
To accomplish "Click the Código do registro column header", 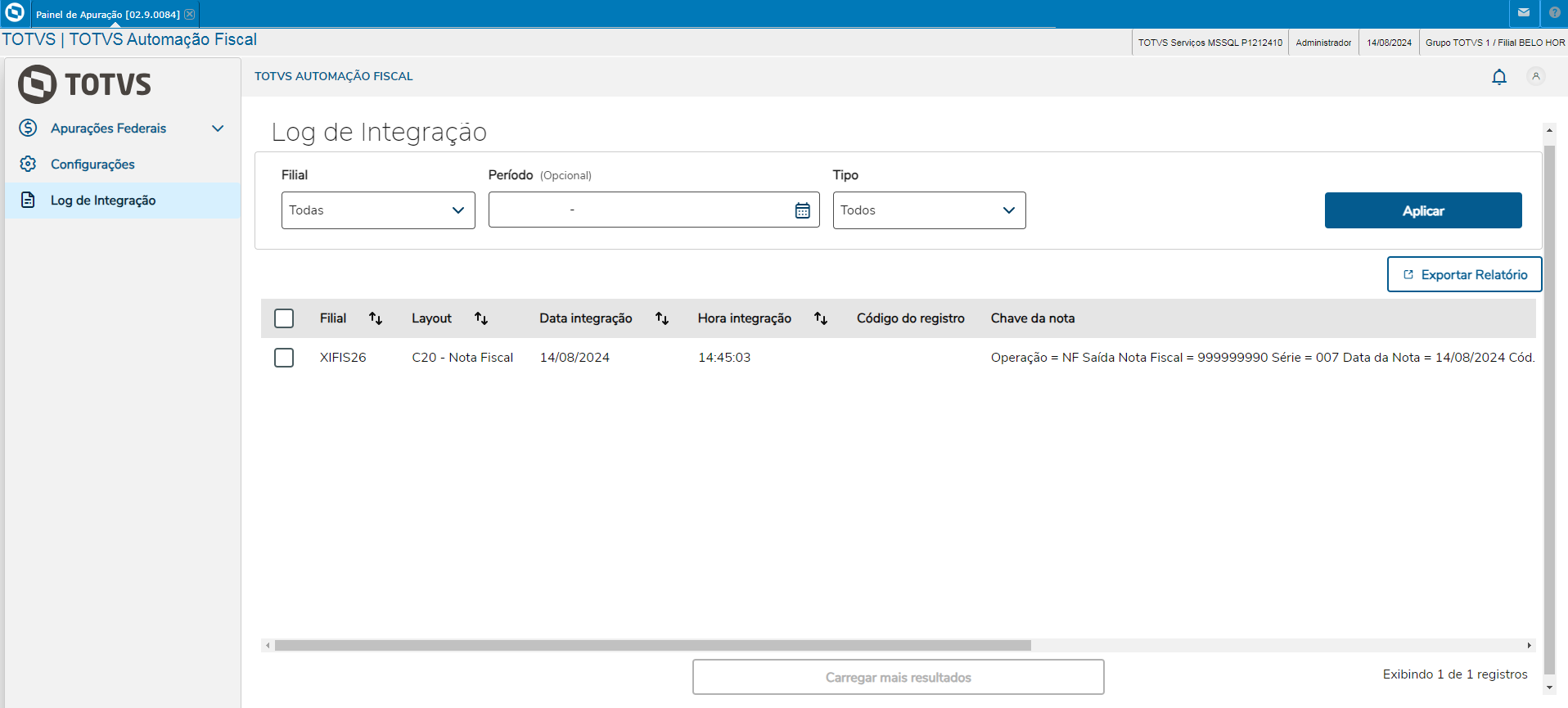I will [911, 318].
